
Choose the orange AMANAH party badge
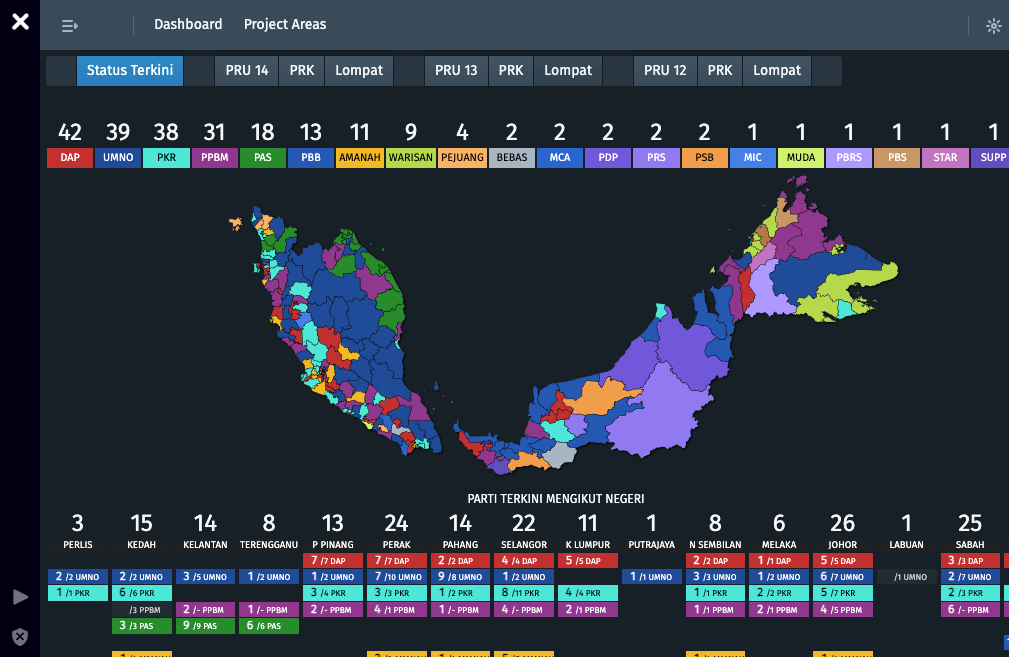tap(359, 157)
